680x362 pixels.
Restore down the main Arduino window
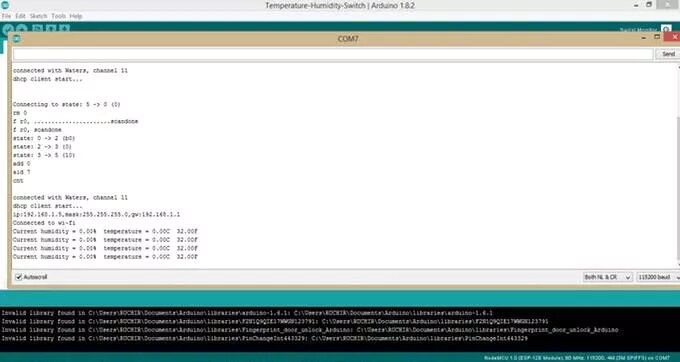[x=649, y=5]
